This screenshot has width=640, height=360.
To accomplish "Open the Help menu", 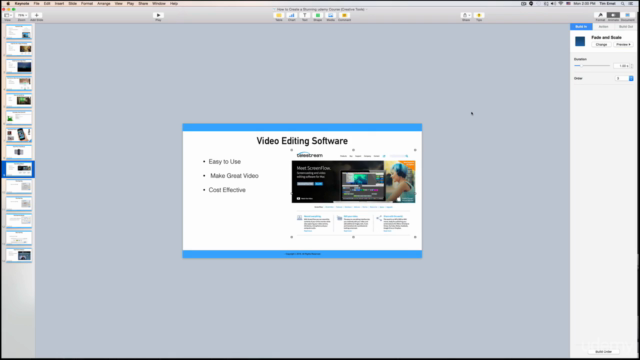I will [x=173, y=3].
